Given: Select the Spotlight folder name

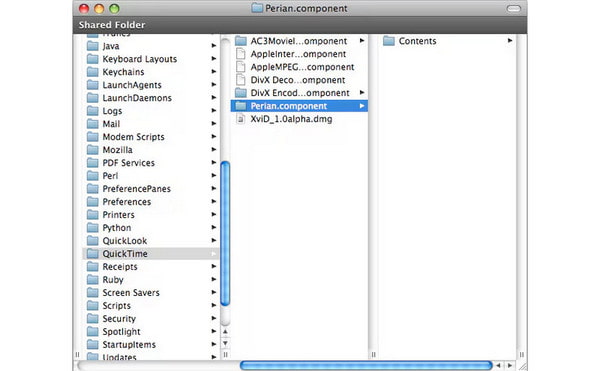Looking at the screenshot, I should click(x=121, y=332).
